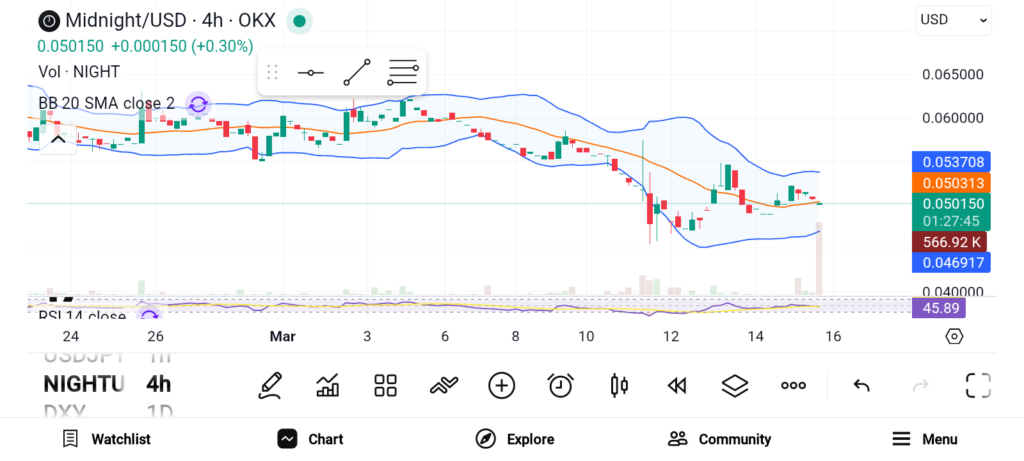Open the Community tab

(x=719, y=439)
